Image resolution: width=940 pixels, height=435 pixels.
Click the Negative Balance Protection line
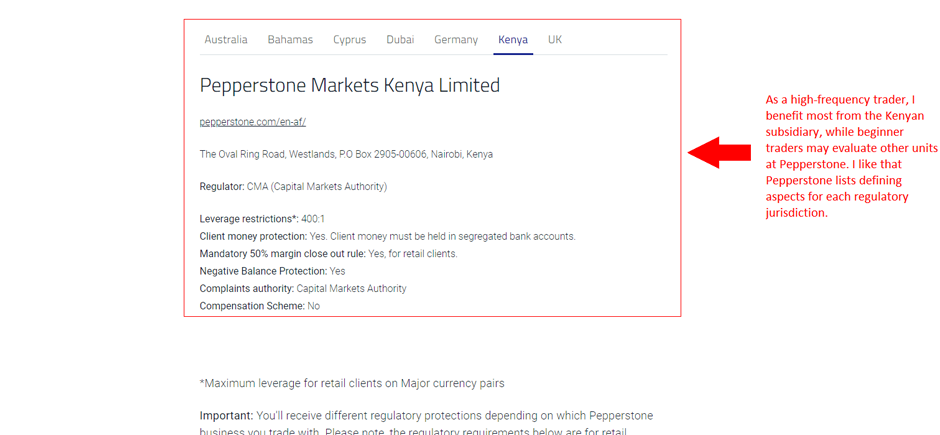click(x=272, y=271)
